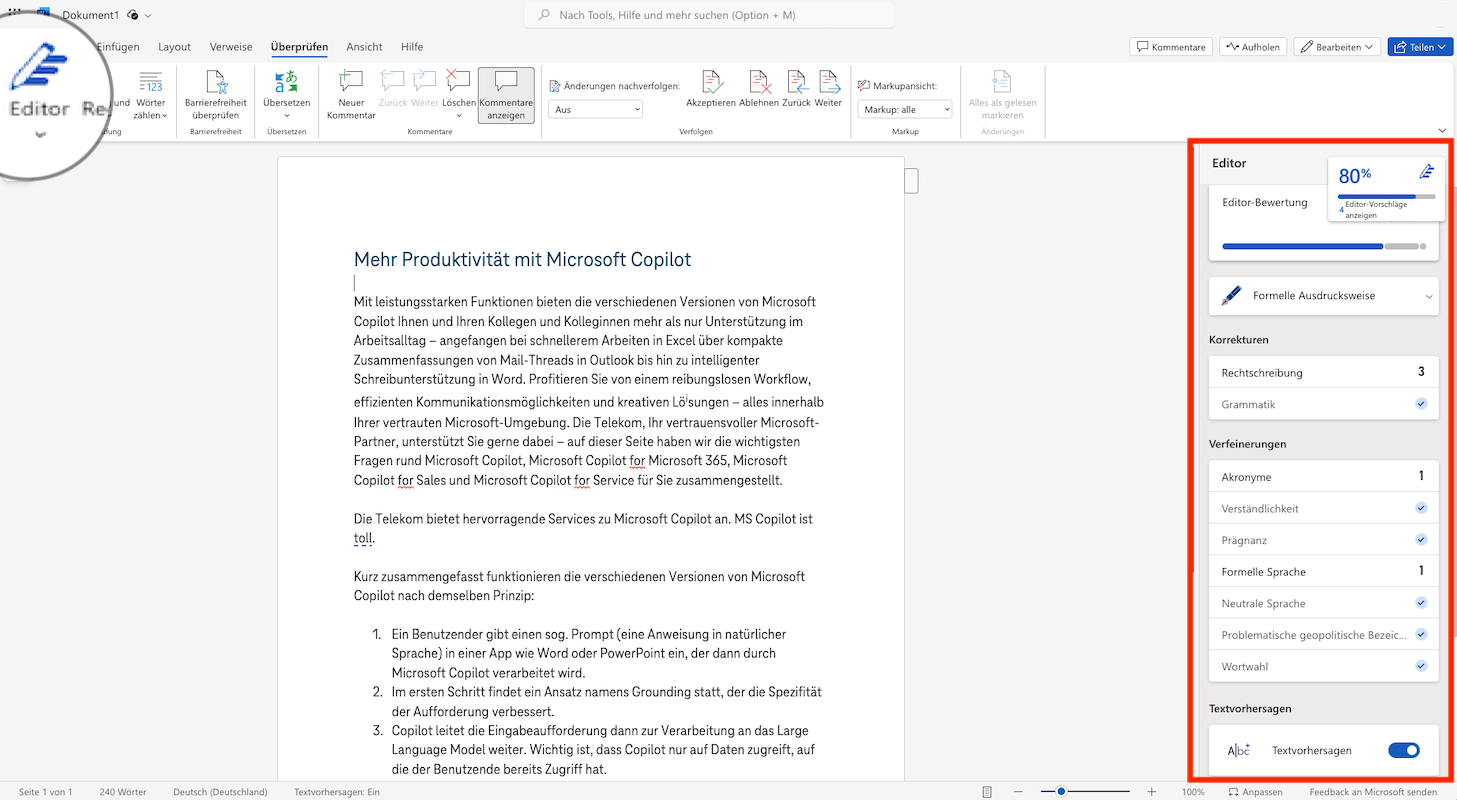Click the Editor pen icon in score card

(x=1427, y=172)
